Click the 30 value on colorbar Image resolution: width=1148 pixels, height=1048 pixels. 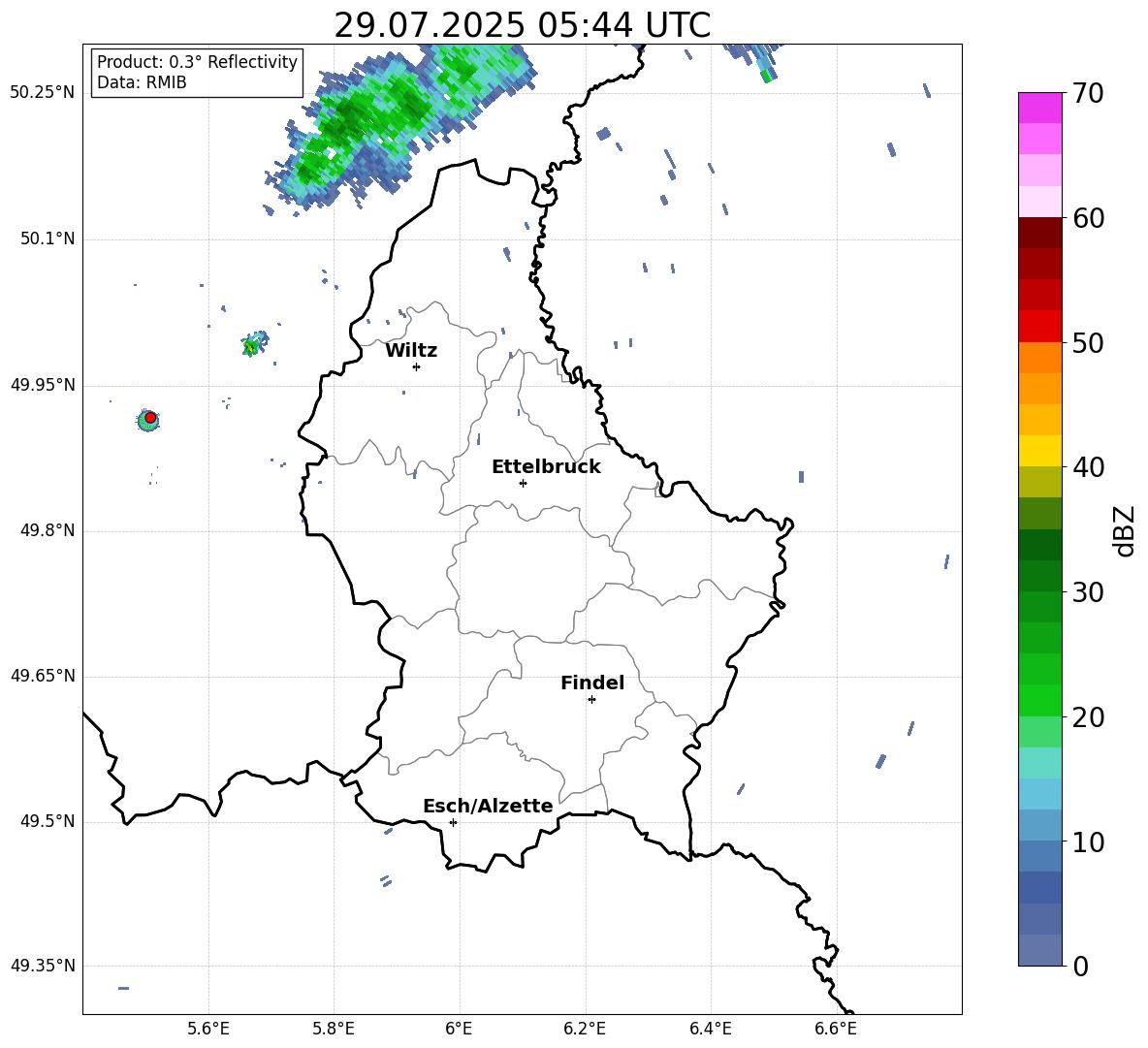[1087, 592]
